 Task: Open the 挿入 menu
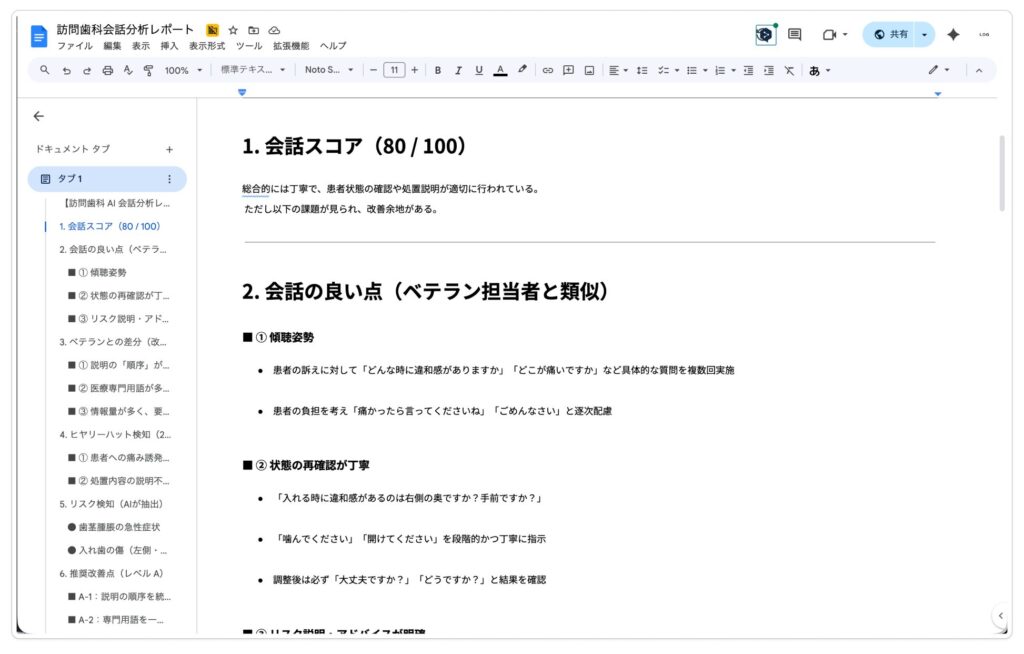169,46
